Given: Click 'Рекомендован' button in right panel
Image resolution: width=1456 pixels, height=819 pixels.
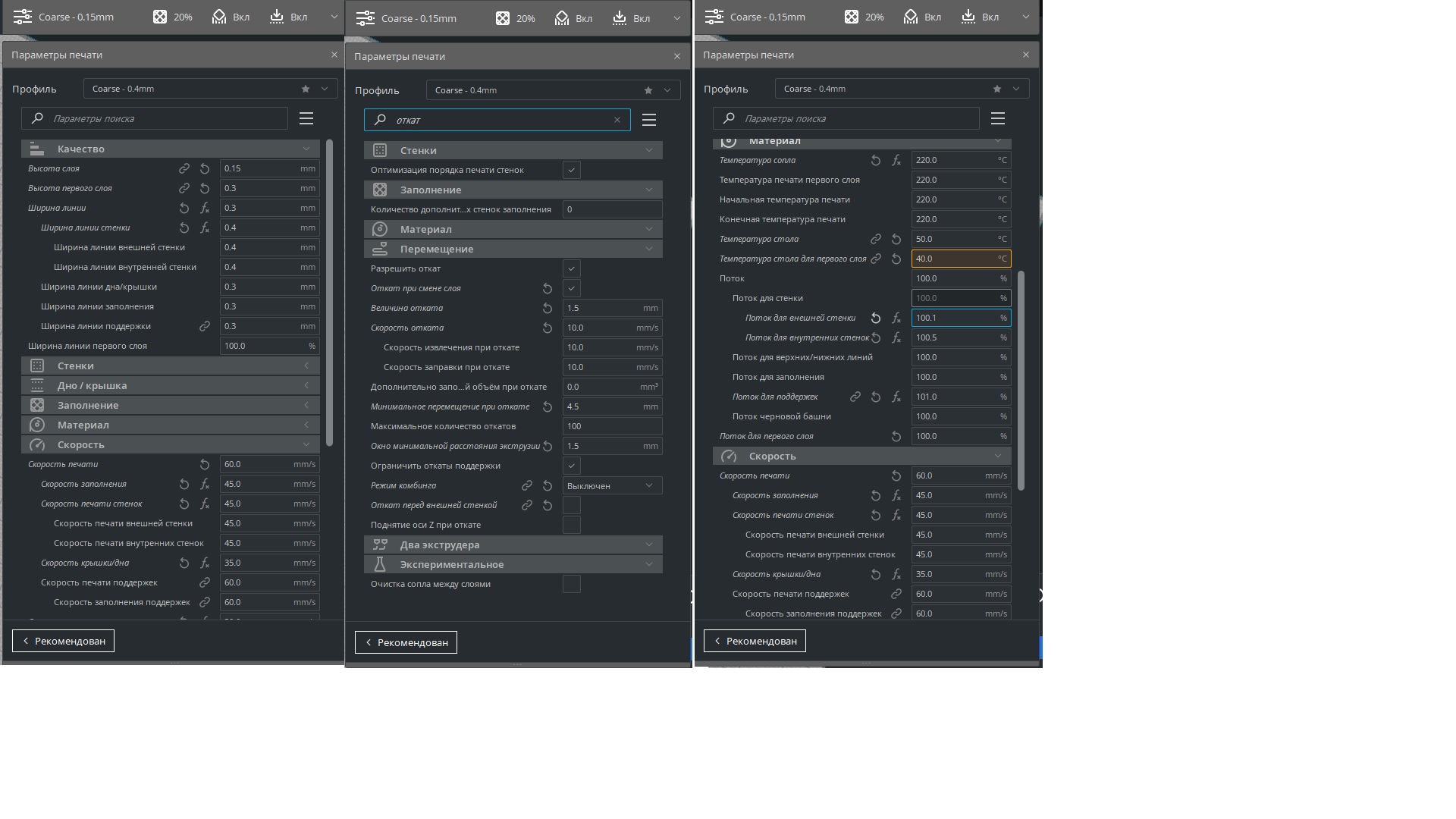Looking at the screenshot, I should point(755,641).
